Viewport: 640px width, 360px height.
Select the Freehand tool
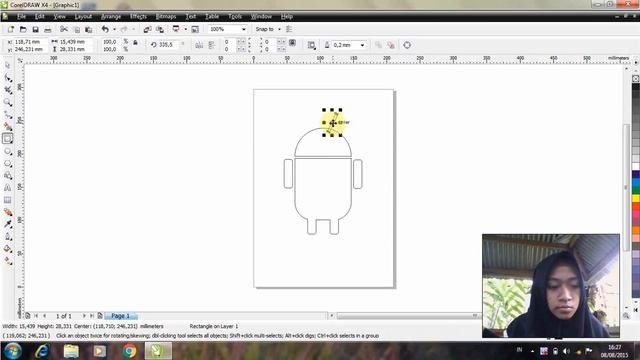tap(7, 114)
